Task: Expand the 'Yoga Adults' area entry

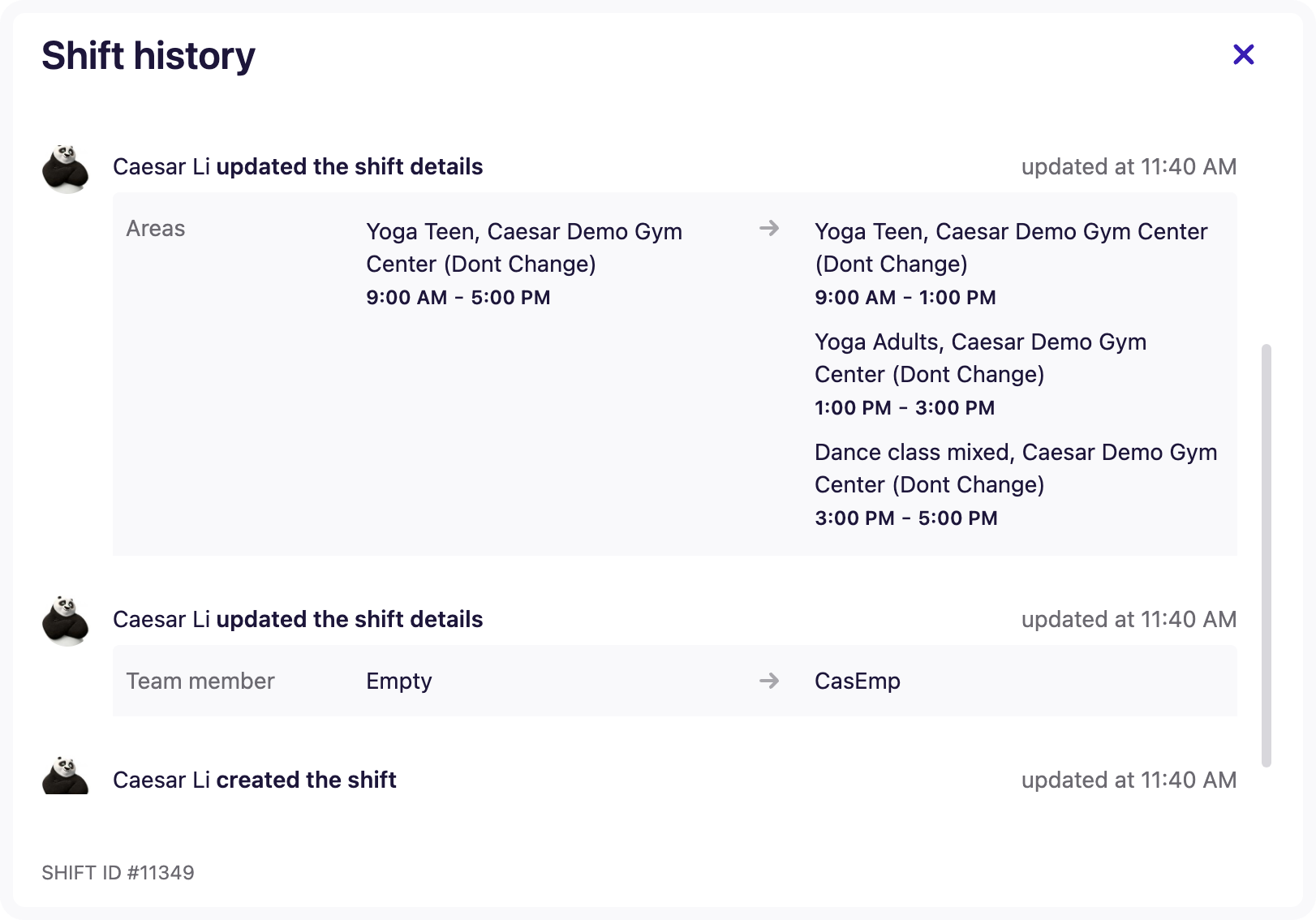Action: coord(980,358)
